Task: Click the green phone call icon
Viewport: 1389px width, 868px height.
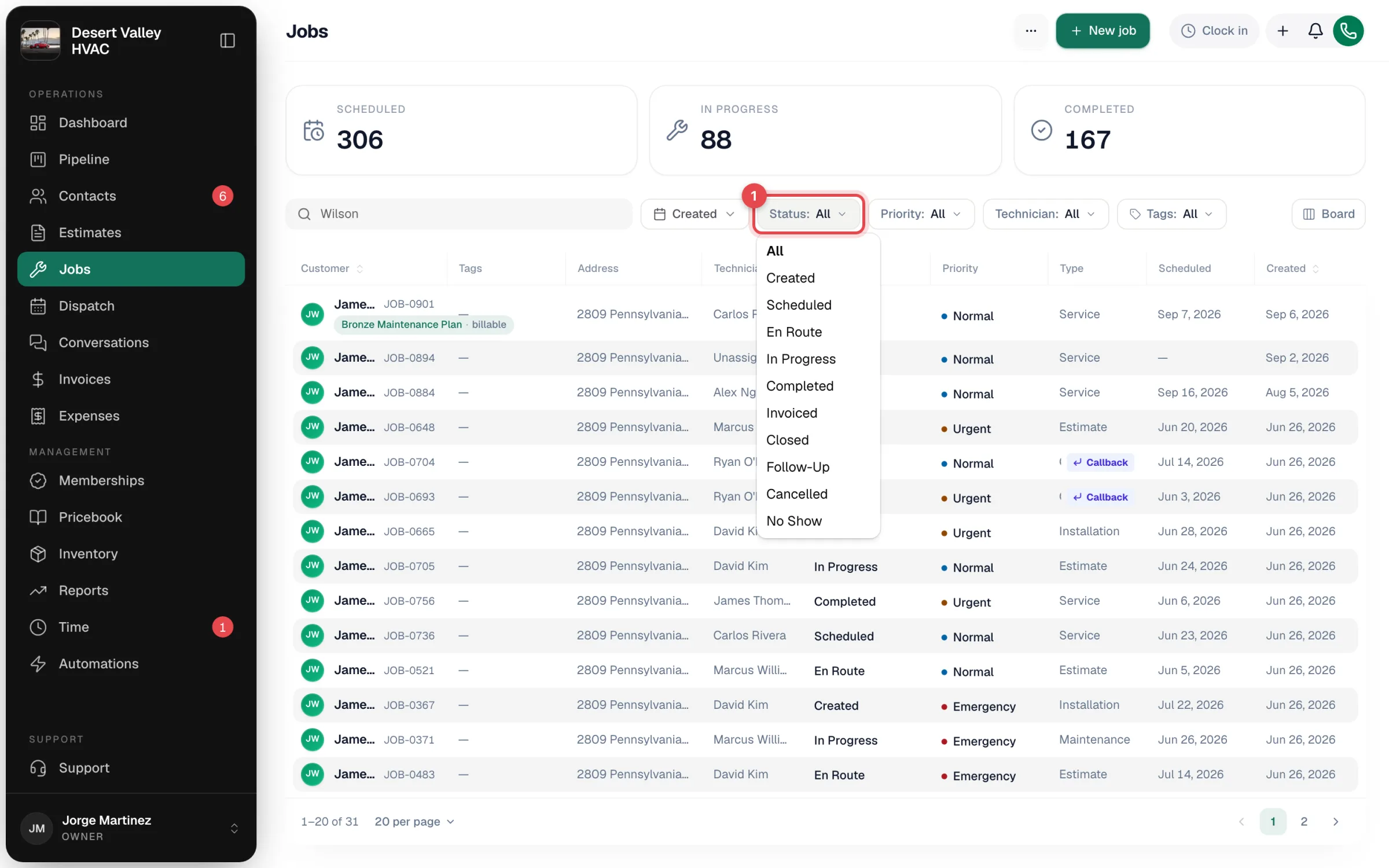Action: tap(1348, 31)
